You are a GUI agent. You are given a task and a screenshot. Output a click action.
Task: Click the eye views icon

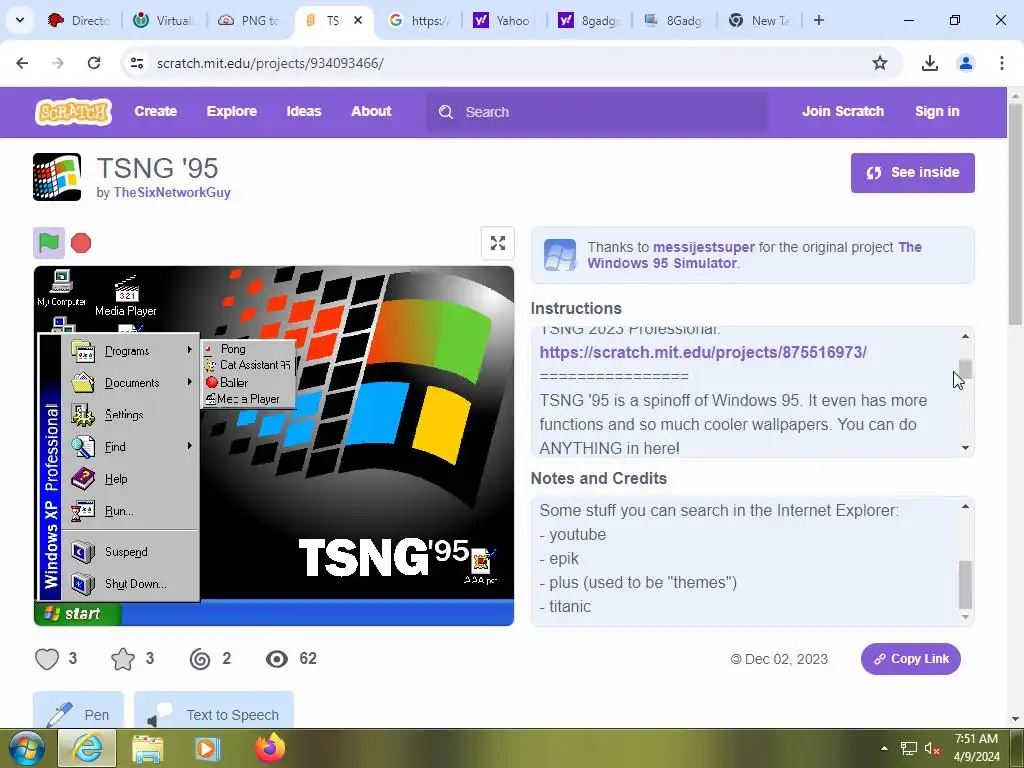[x=277, y=659]
